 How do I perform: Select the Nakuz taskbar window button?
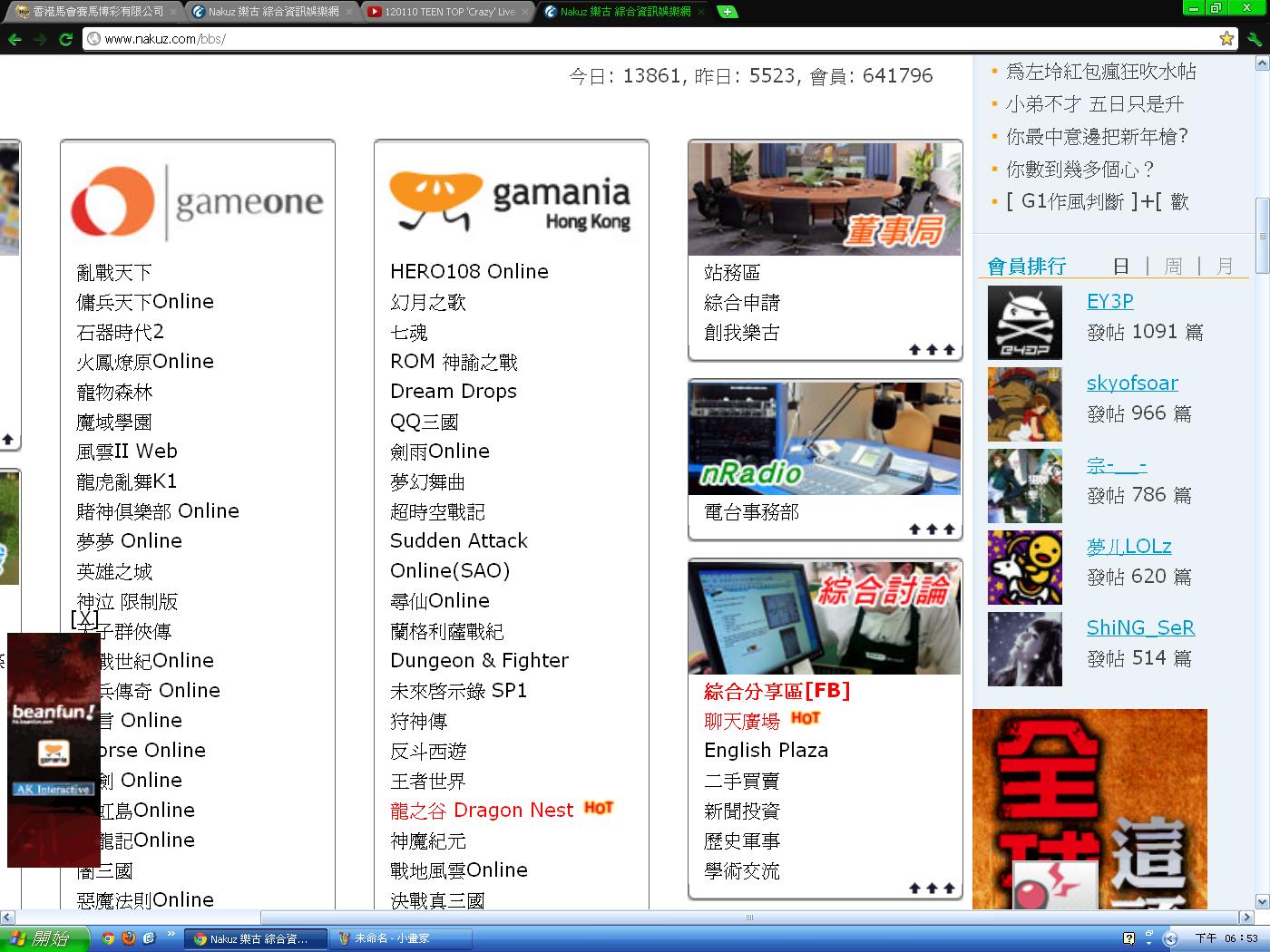click(257, 938)
